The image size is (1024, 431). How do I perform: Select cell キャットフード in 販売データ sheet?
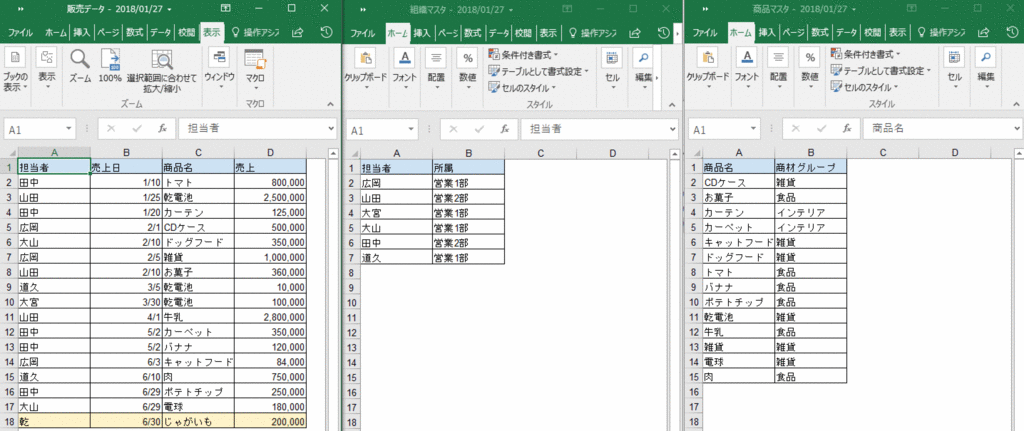pos(198,362)
